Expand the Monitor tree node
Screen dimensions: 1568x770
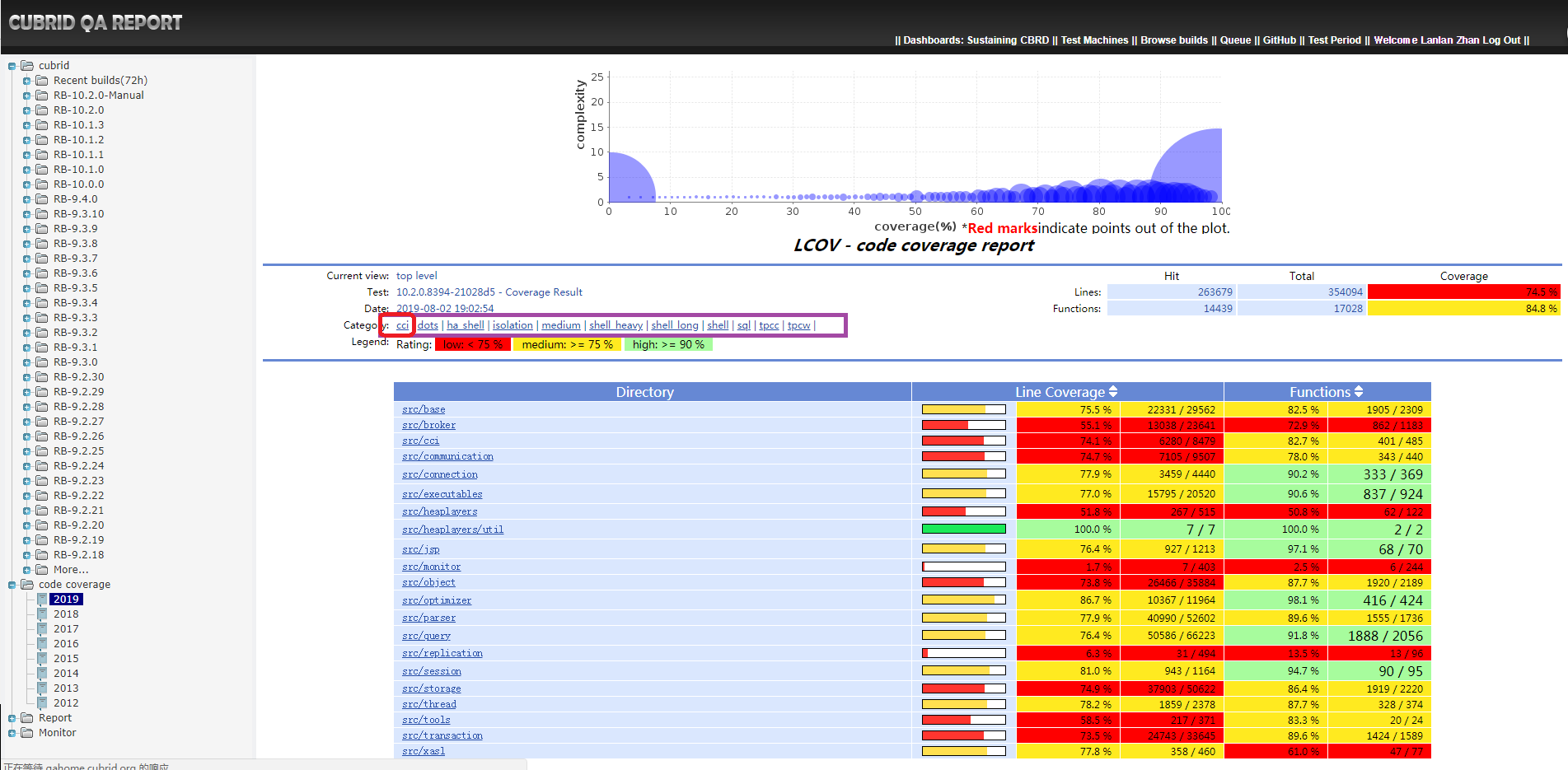(x=12, y=733)
